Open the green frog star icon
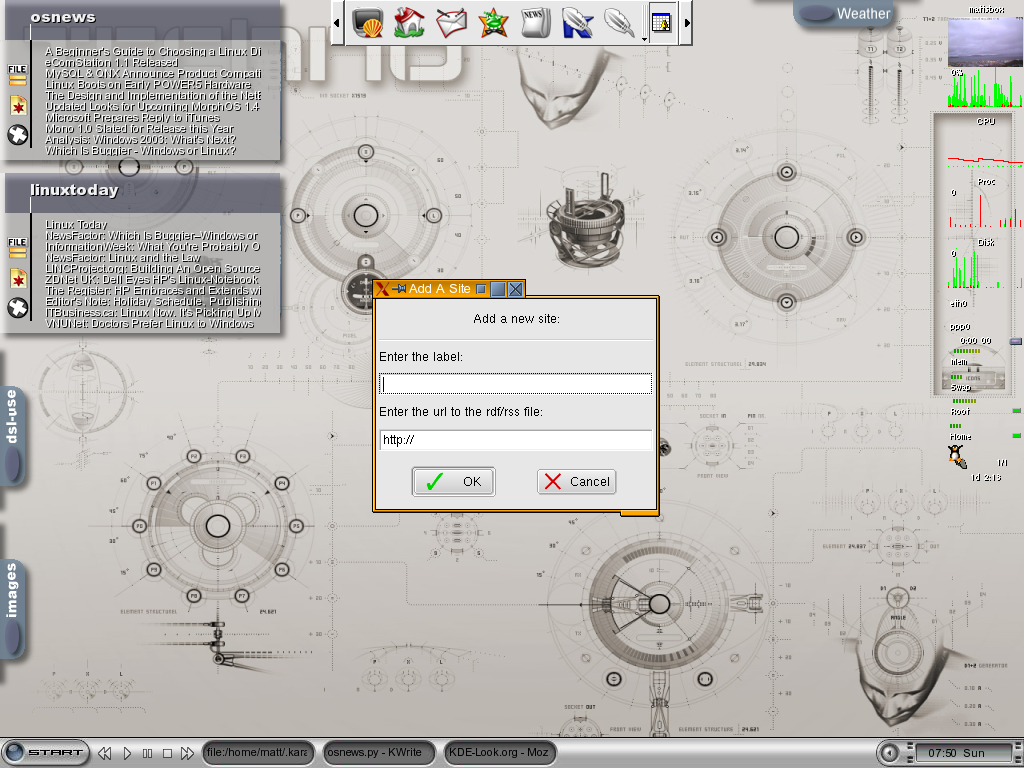The width and height of the screenshot is (1024, 768). [x=493, y=22]
